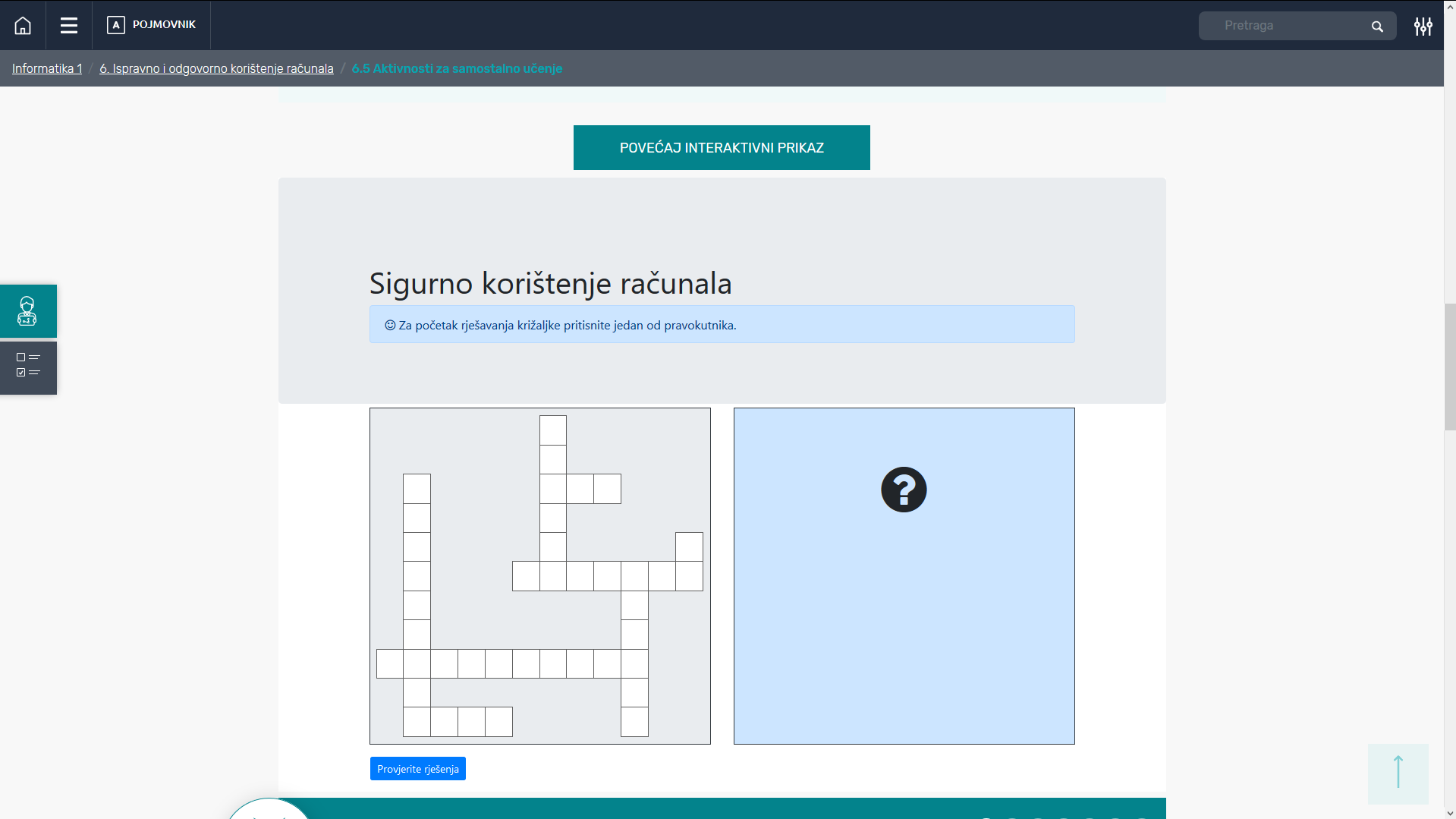Image resolution: width=1456 pixels, height=819 pixels.
Task: Select the topmost crossword cell
Action: pos(553,430)
